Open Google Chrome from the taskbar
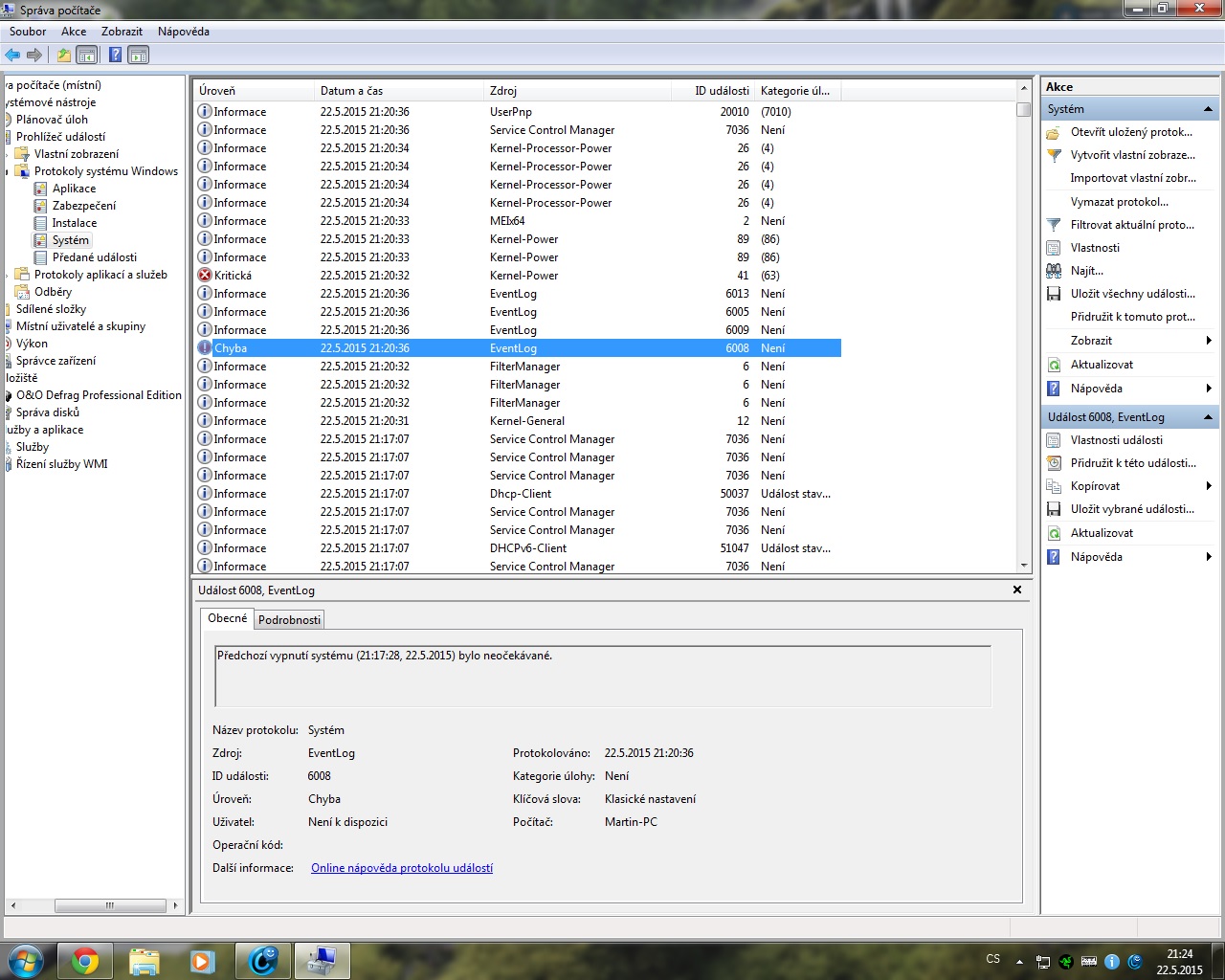1225x980 pixels. pyautogui.click(x=85, y=961)
